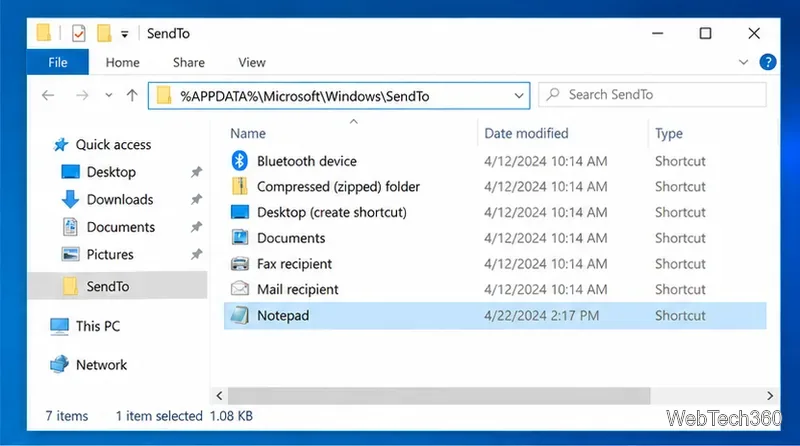Image resolution: width=800 pixels, height=446 pixels.
Task: Click the Documents icon in navigation pane
Action: [x=70, y=227]
